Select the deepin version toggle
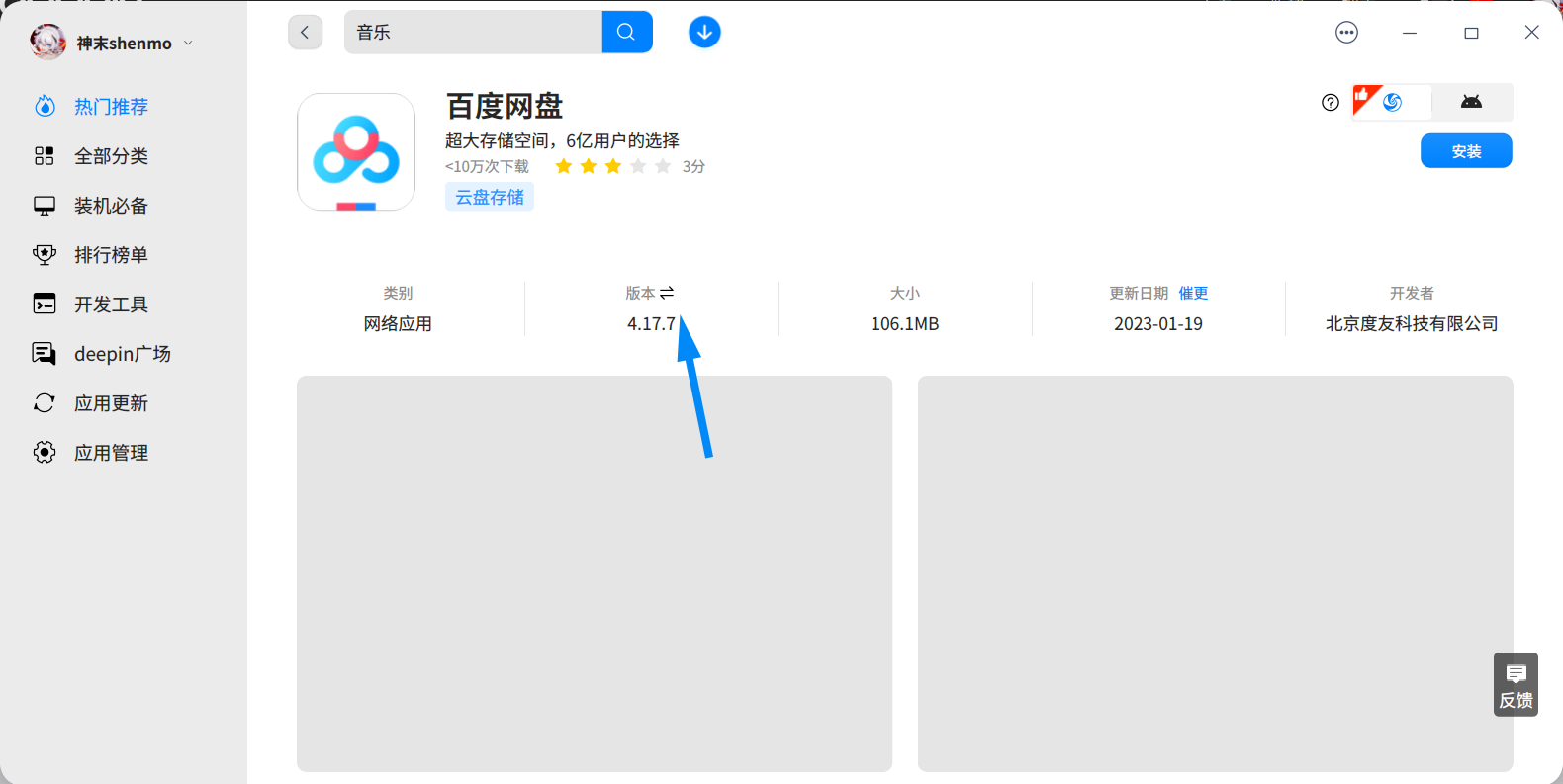 pos(1392,102)
